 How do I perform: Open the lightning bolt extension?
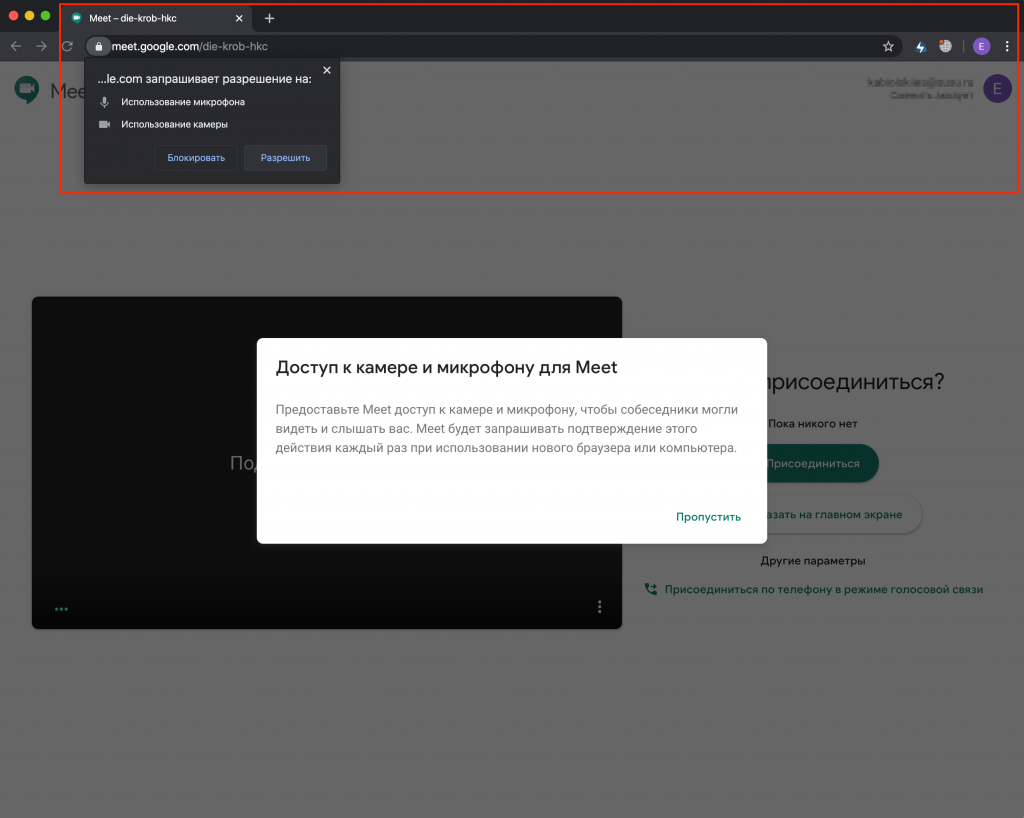pos(921,46)
